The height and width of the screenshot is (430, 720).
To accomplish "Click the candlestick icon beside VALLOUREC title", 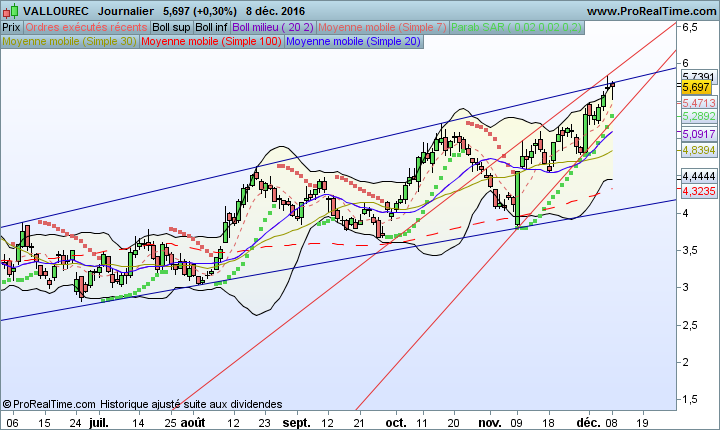I will click(x=11, y=11).
